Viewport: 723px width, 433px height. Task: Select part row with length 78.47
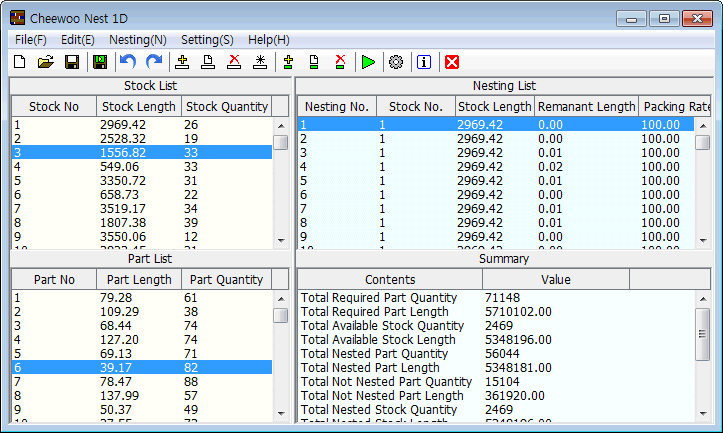point(142,381)
